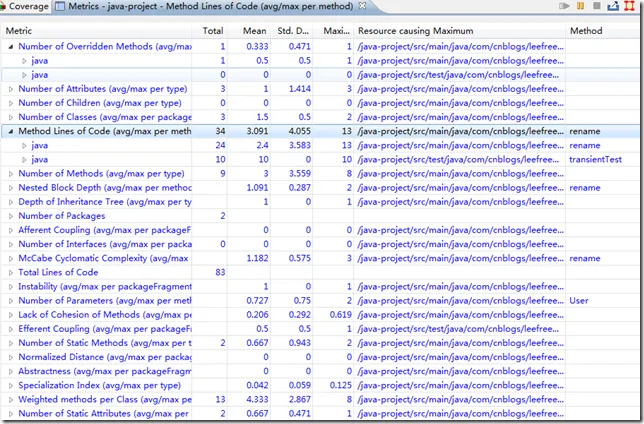The width and height of the screenshot is (644, 424).
Task: Click the gray stop square icon
Action: pos(597,6)
